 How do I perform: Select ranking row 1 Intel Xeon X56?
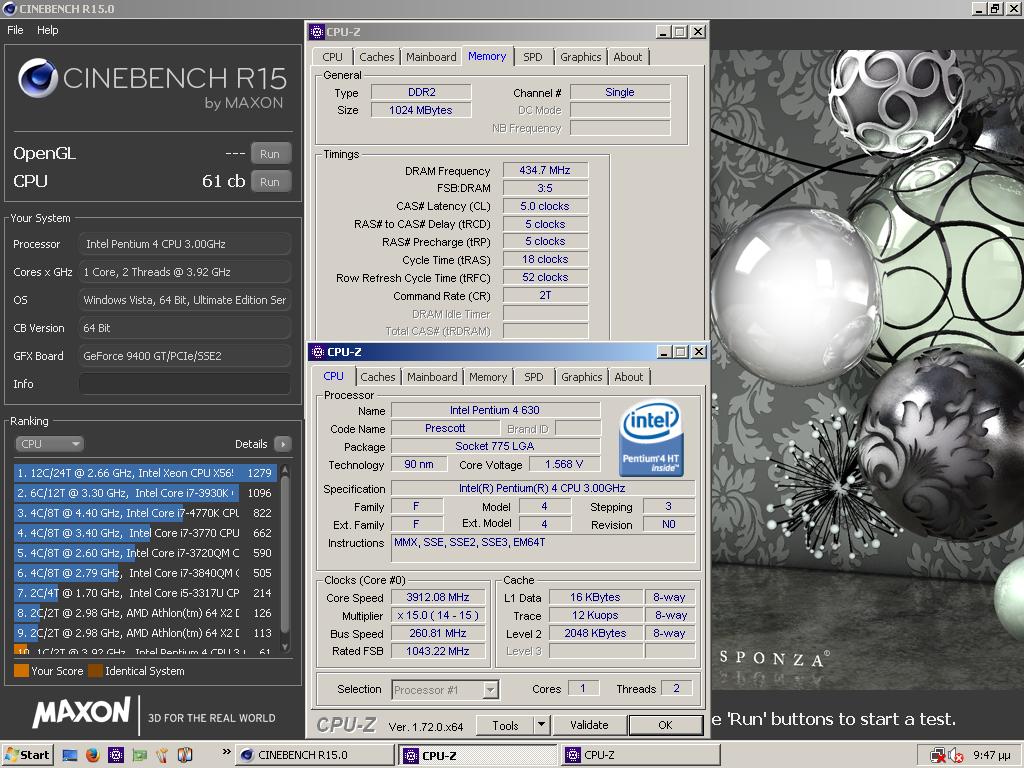(x=145, y=473)
